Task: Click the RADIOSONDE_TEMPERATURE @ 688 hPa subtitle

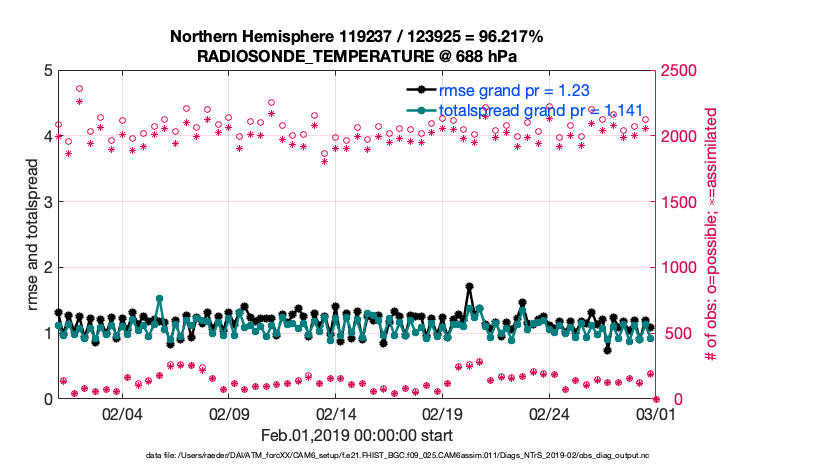Action: [x=357, y=56]
